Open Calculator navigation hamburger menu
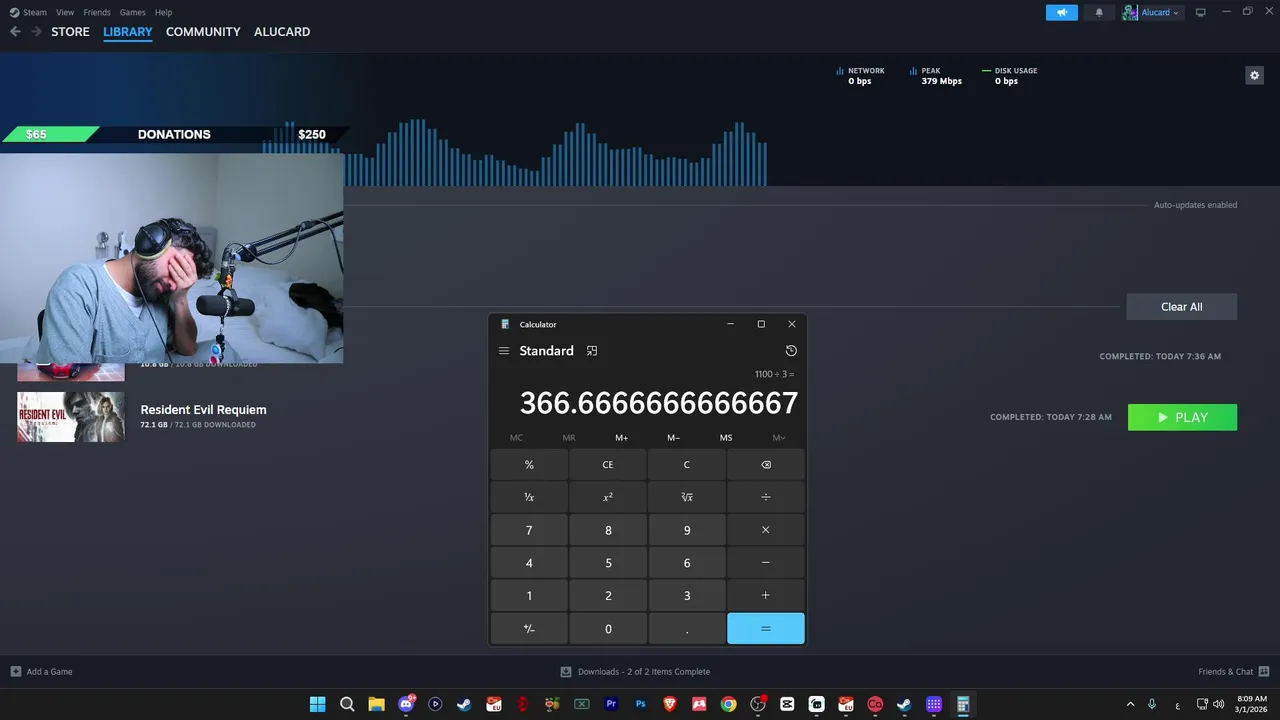This screenshot has height=720, width=1280. coord(504,351)
